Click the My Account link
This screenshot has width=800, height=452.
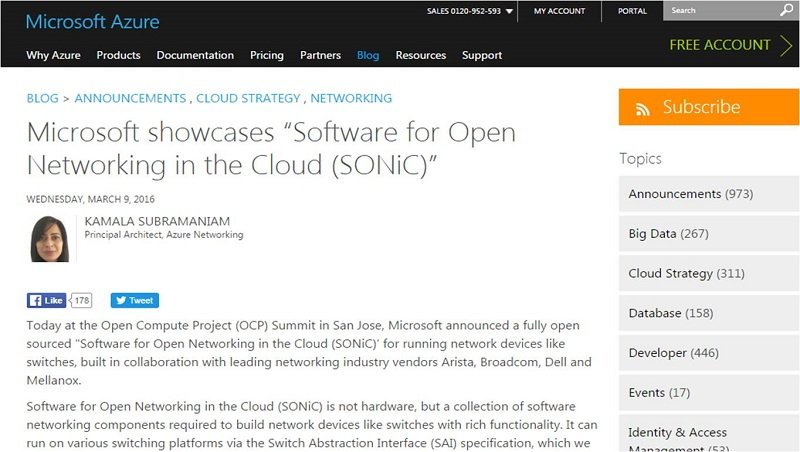click(559, 11)
